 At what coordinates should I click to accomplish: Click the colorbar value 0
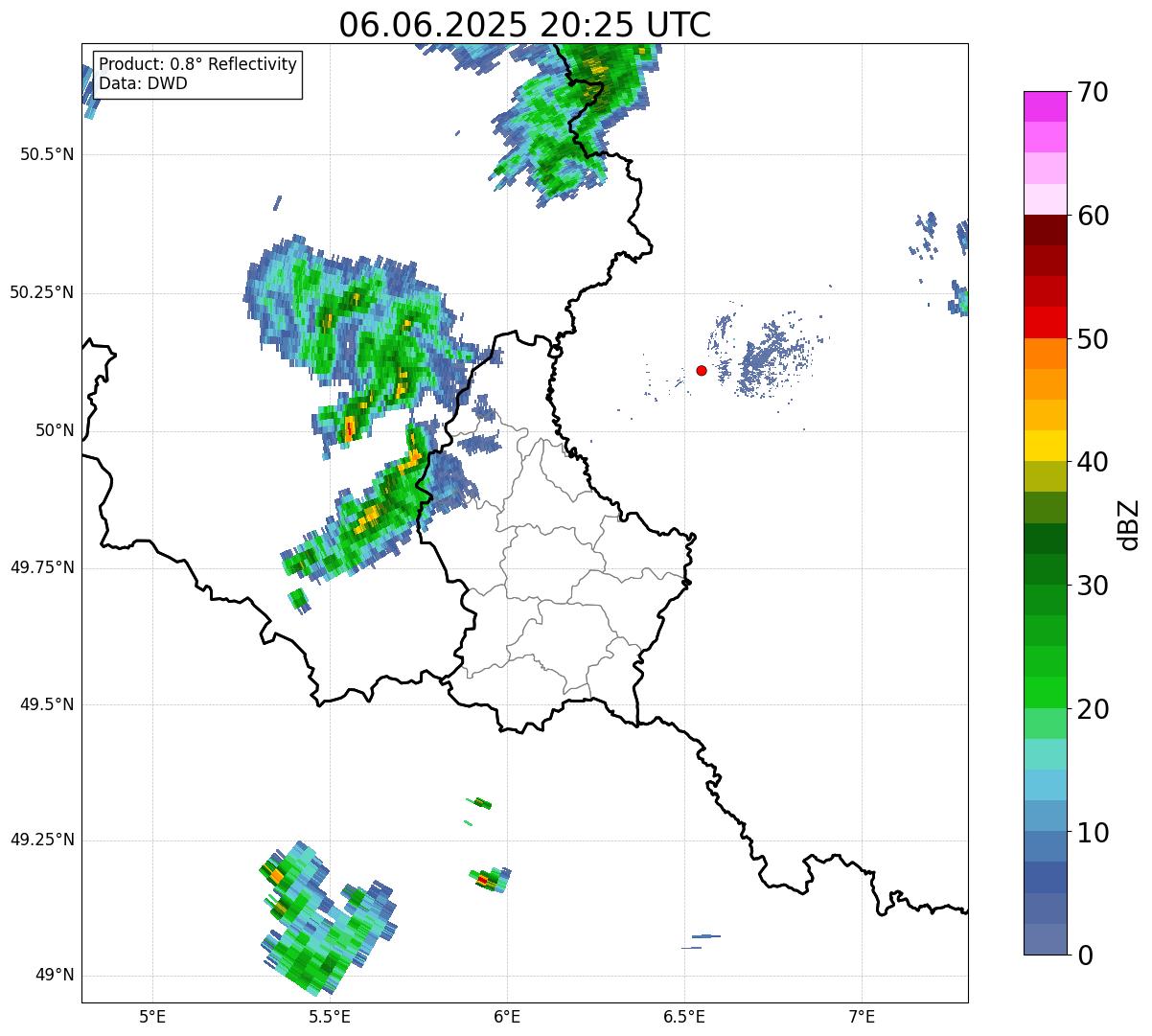click(x=1086, y=955)
